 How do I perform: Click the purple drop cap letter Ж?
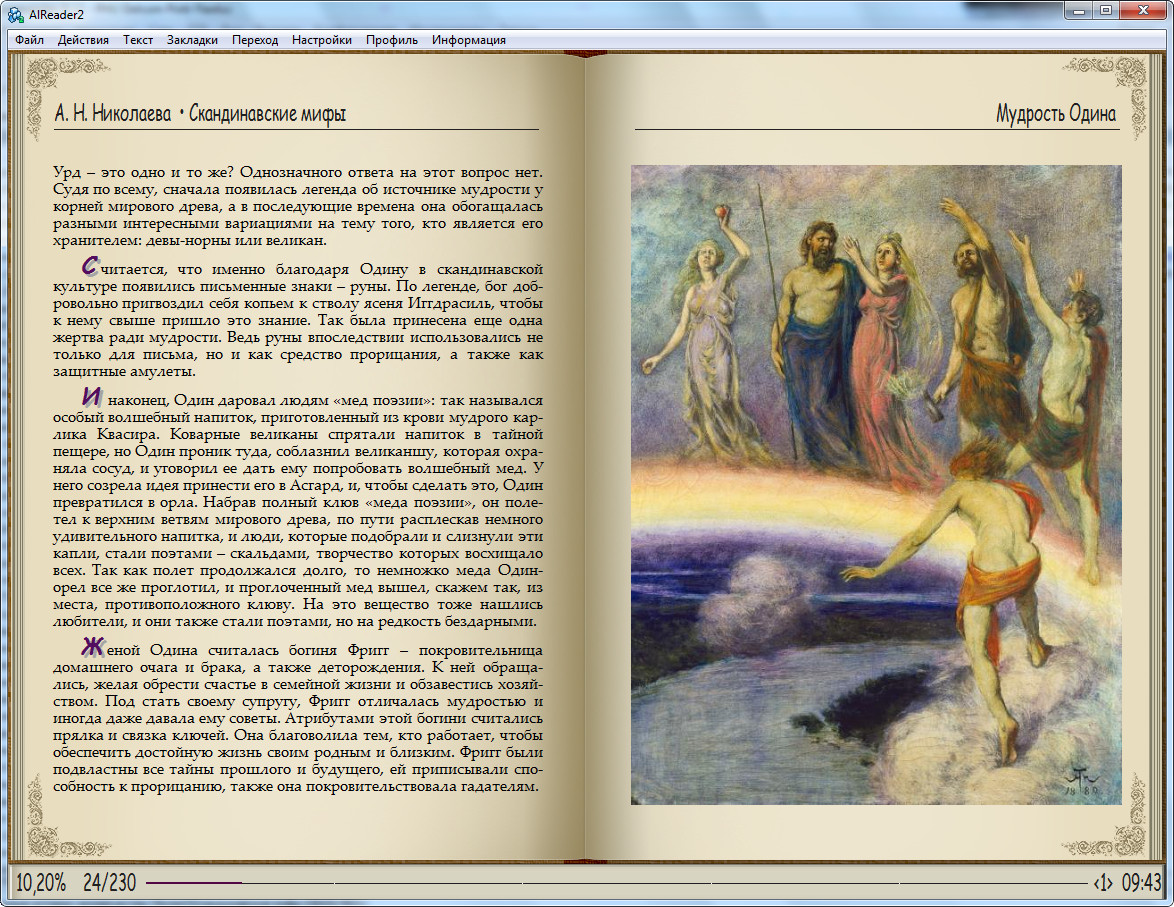pos(92,646)
